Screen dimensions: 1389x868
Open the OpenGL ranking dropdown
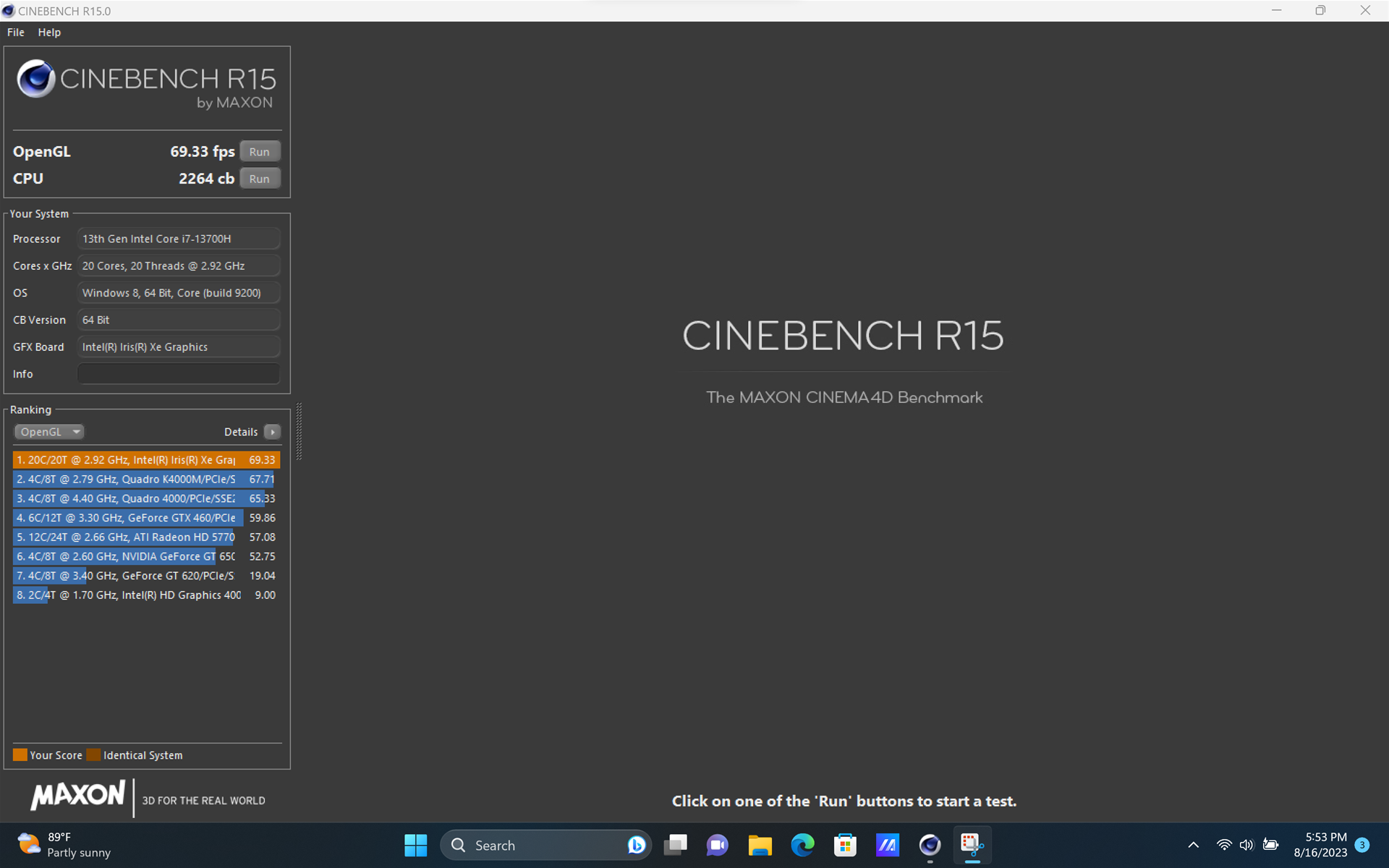coord(49,432)
